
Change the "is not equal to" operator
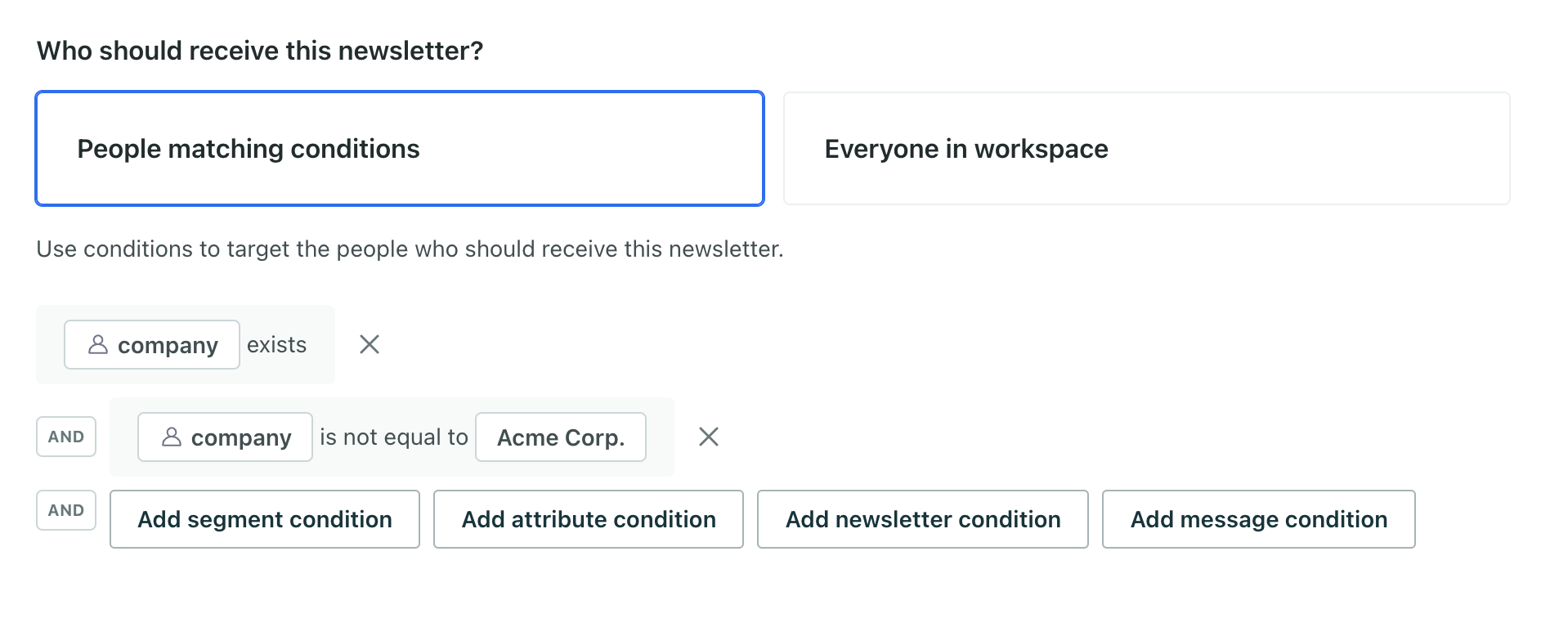pyautogui.click(x=393, y=437)
